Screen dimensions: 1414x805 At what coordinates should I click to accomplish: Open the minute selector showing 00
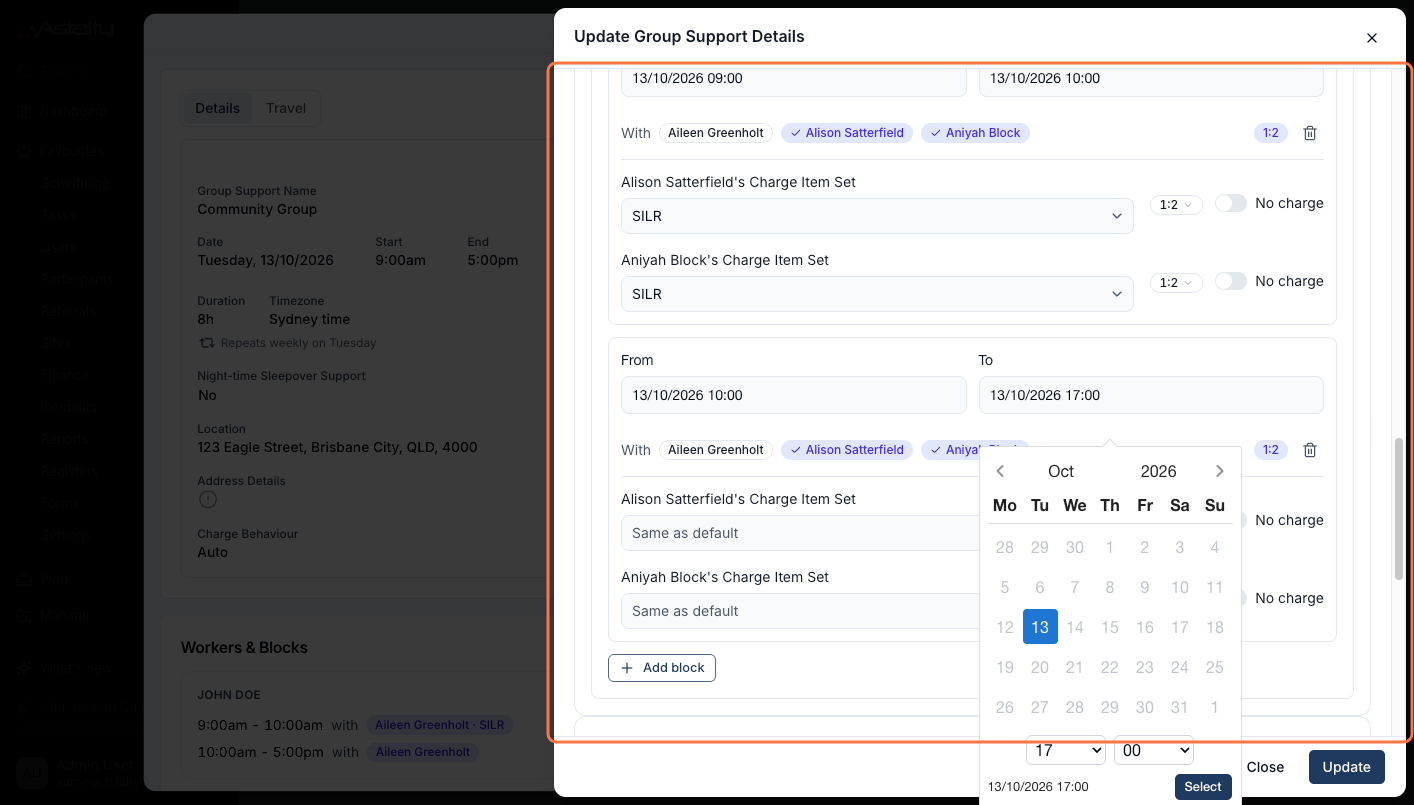pyautogui.click(x=1154, y=750)
